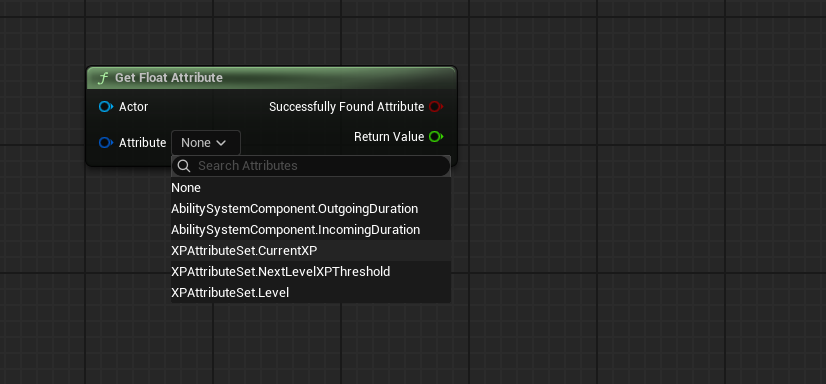The width and height of the screenshot is (826, 384).
Task: Select XPAttributeSet.NextLevelXPThreshold attribute
Action: click(x=311, y=272)
